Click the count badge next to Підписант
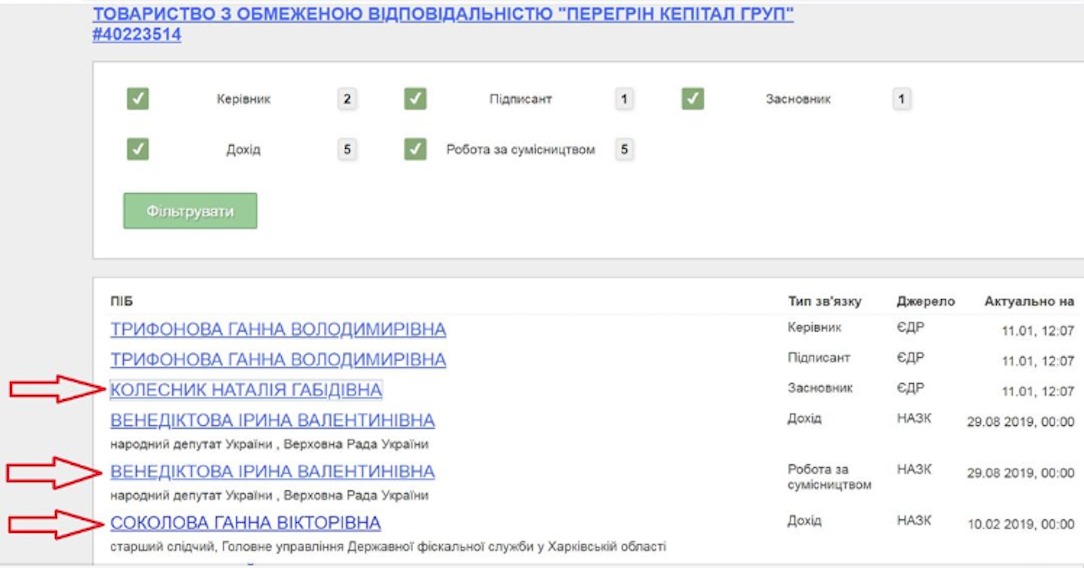 [624, 99]
